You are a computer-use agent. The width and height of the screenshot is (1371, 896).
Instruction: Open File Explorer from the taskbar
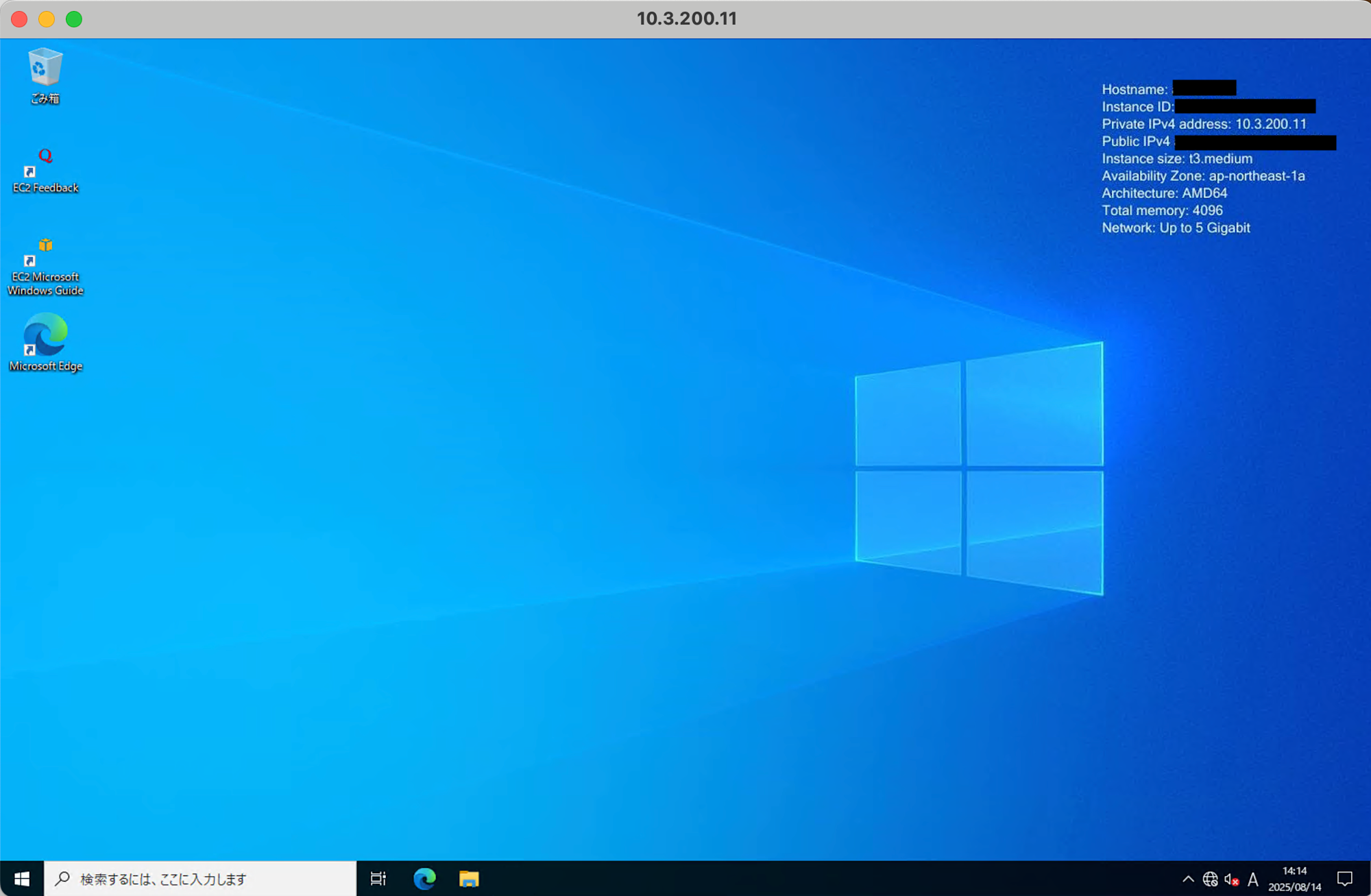point(469,878)
